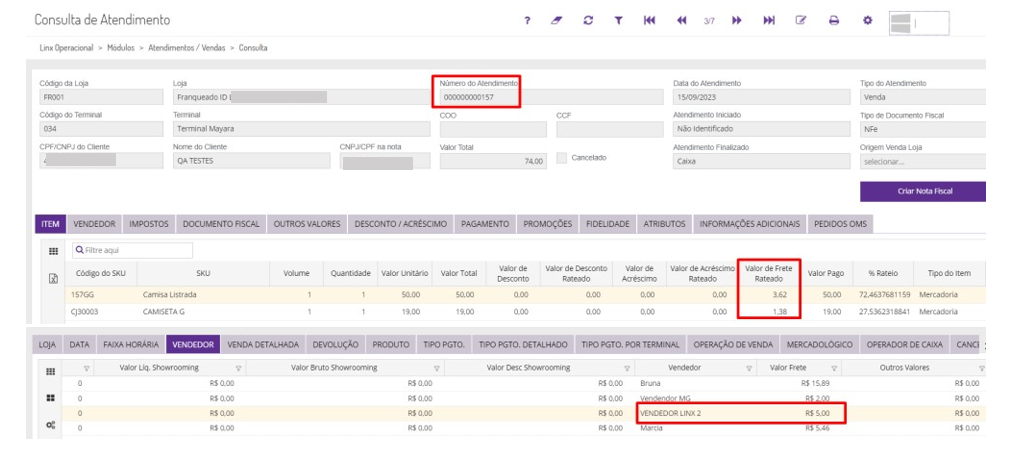Click Linx Operacional breadcrumb link
Screen dimensions: 1011x458
66,48
